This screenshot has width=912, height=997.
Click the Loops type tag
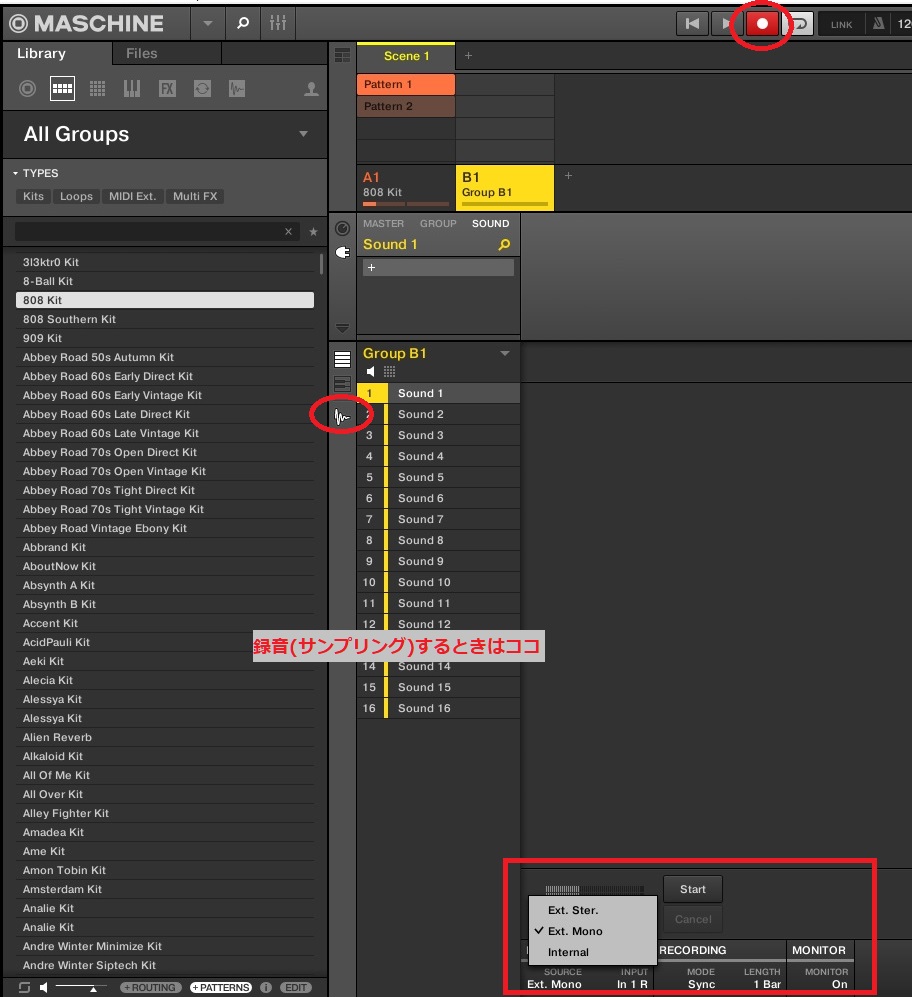click(76, 196)
